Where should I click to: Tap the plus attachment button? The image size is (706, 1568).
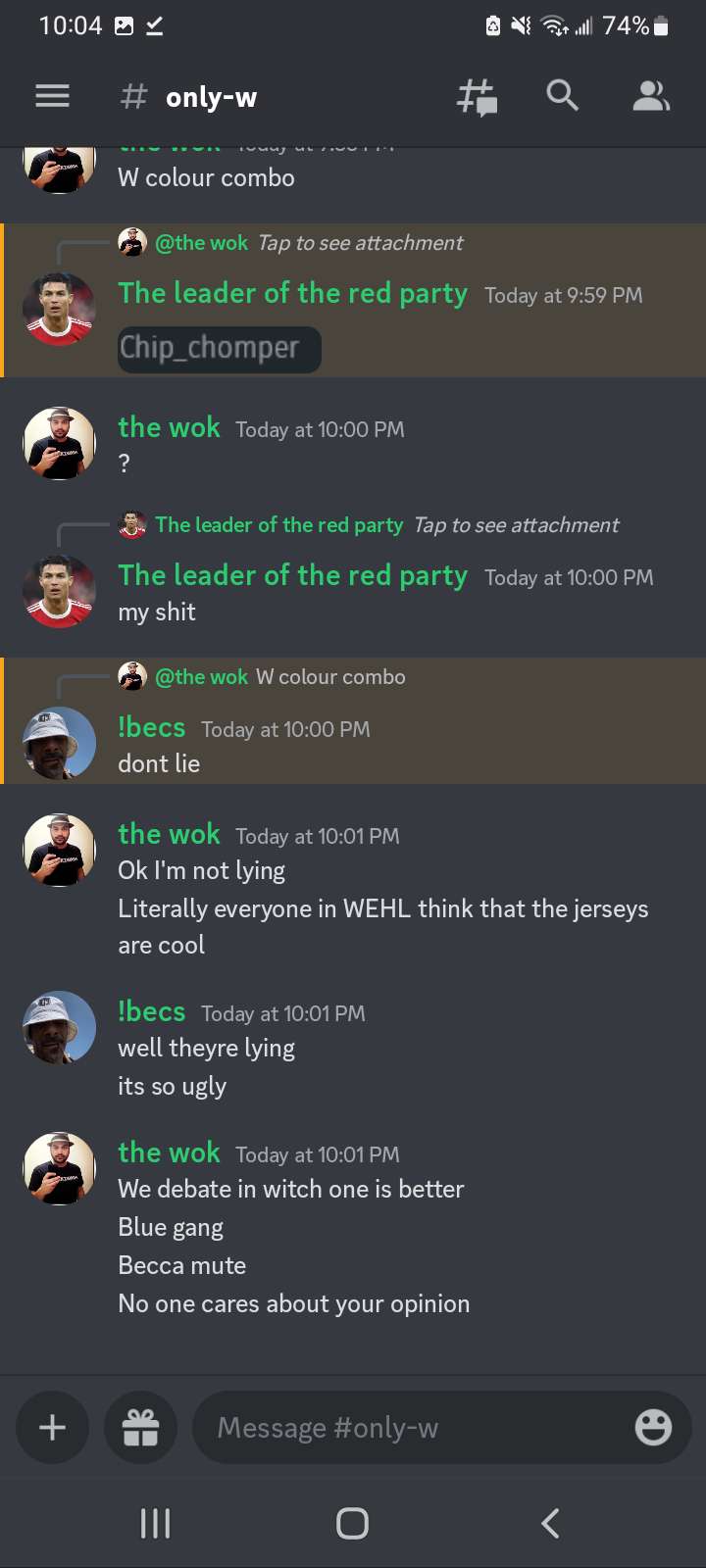pos(52,1428)
